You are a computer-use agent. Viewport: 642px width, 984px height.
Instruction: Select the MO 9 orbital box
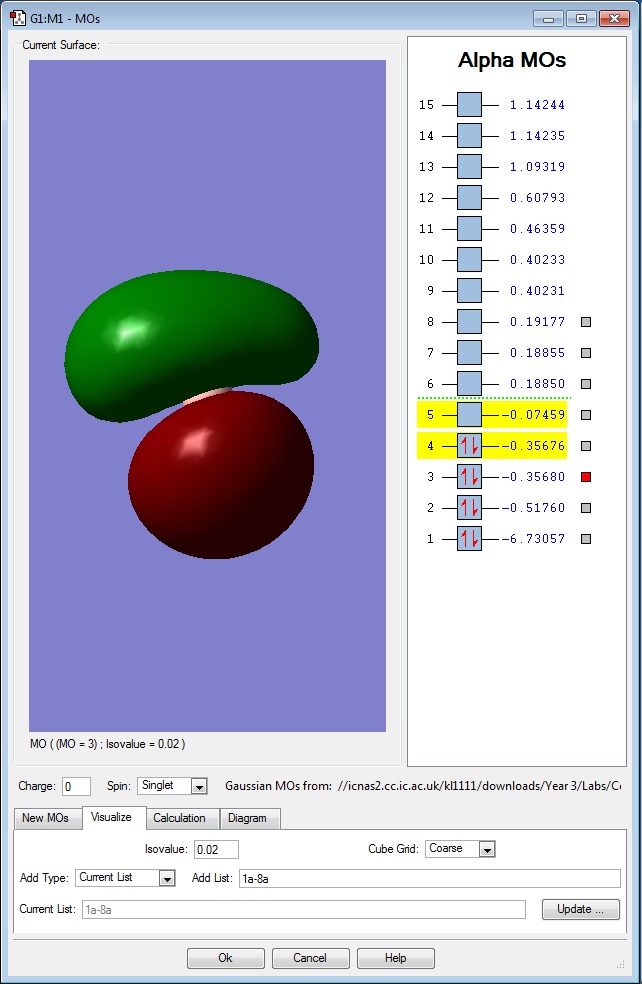469,291
